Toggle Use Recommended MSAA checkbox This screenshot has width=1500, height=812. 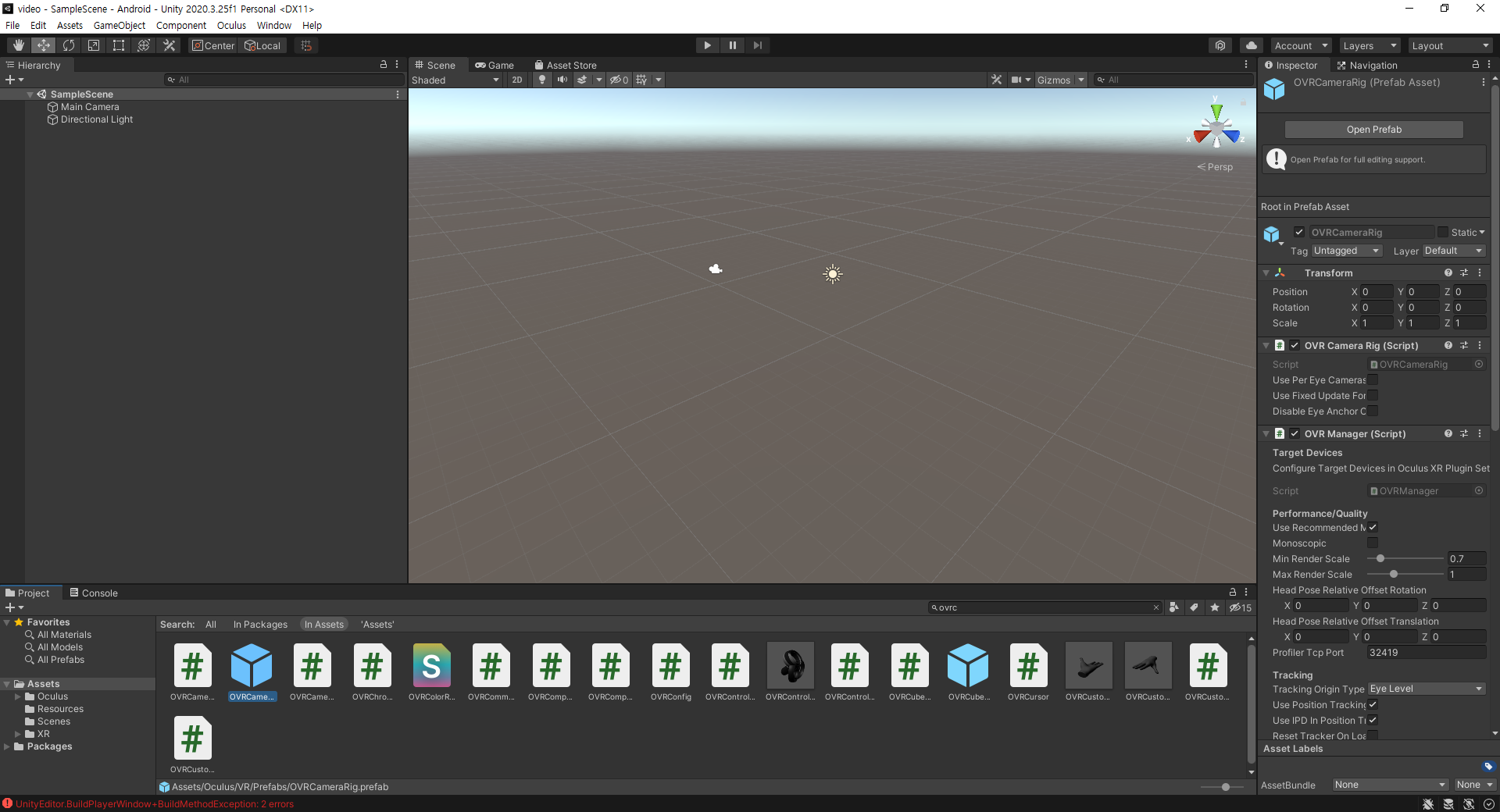1373,528
